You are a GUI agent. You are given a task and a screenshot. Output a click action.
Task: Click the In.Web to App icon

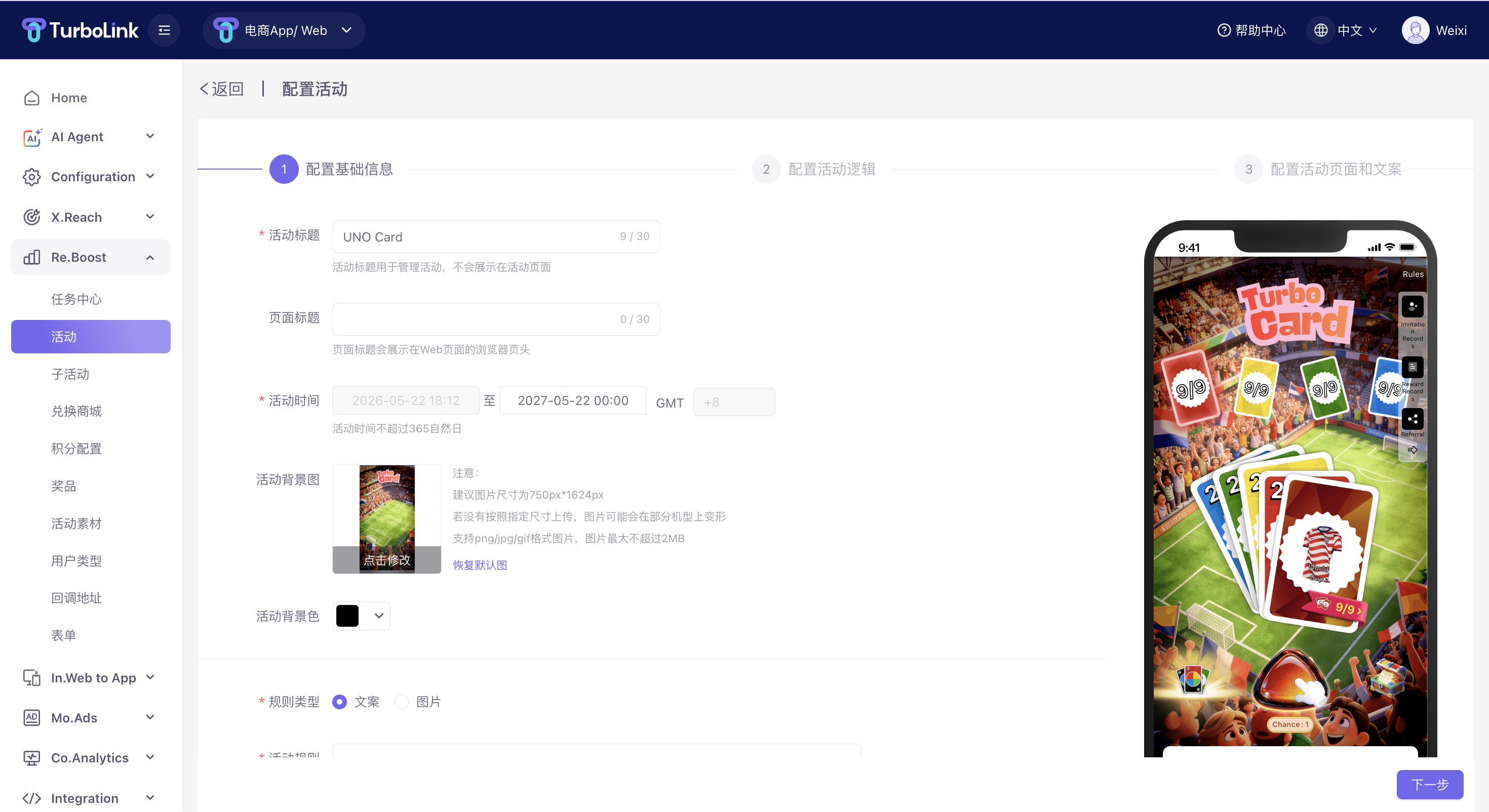(x=32, y=678)
